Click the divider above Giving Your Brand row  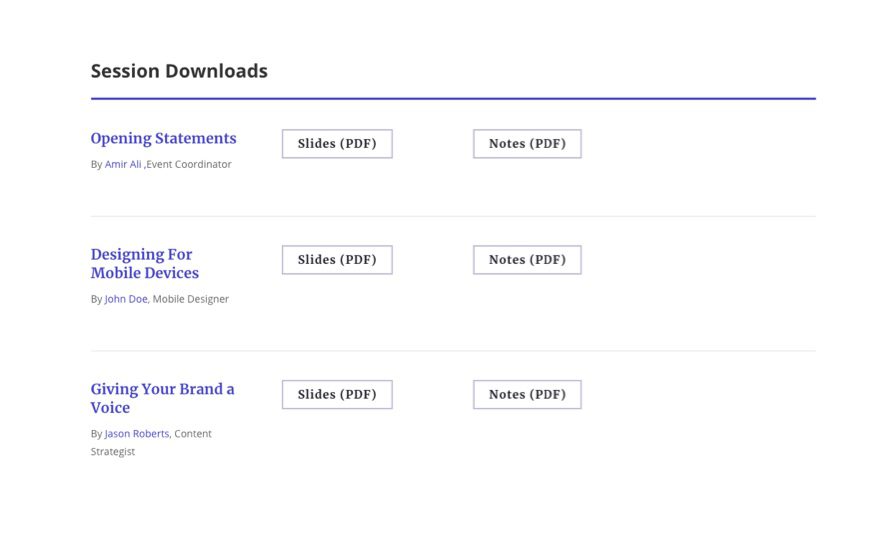coord(453,351)
